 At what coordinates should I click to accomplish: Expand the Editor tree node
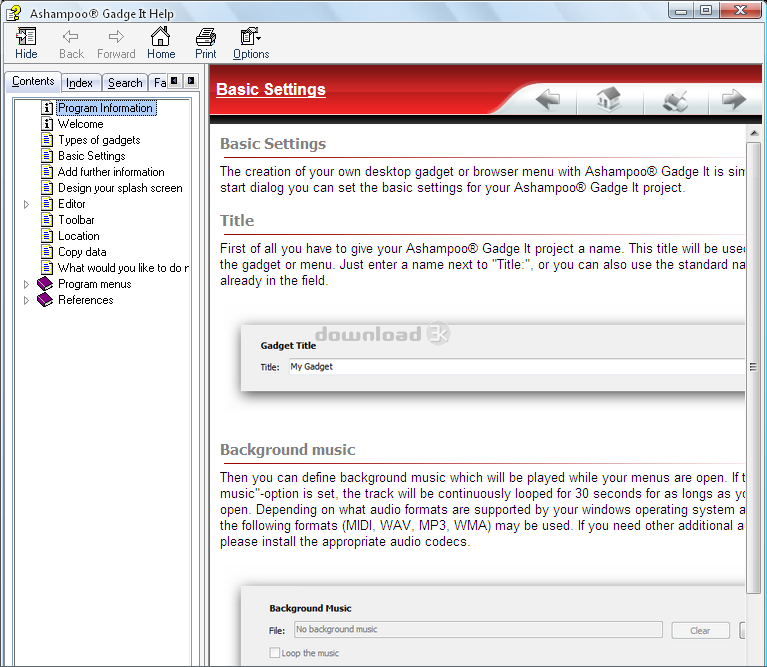coord(26,204)
